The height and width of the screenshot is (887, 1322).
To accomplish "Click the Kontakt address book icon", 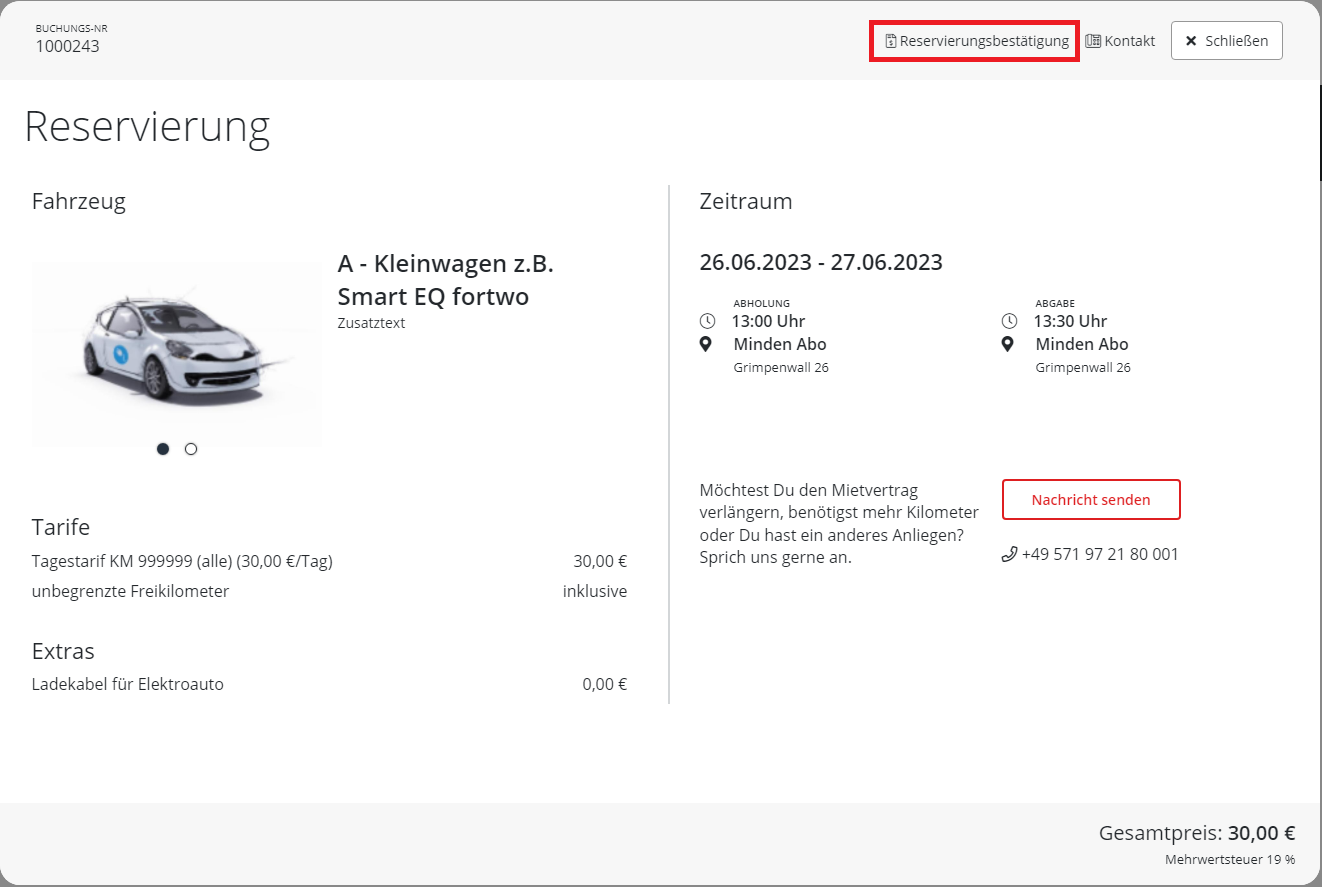I will (1093, 41).
